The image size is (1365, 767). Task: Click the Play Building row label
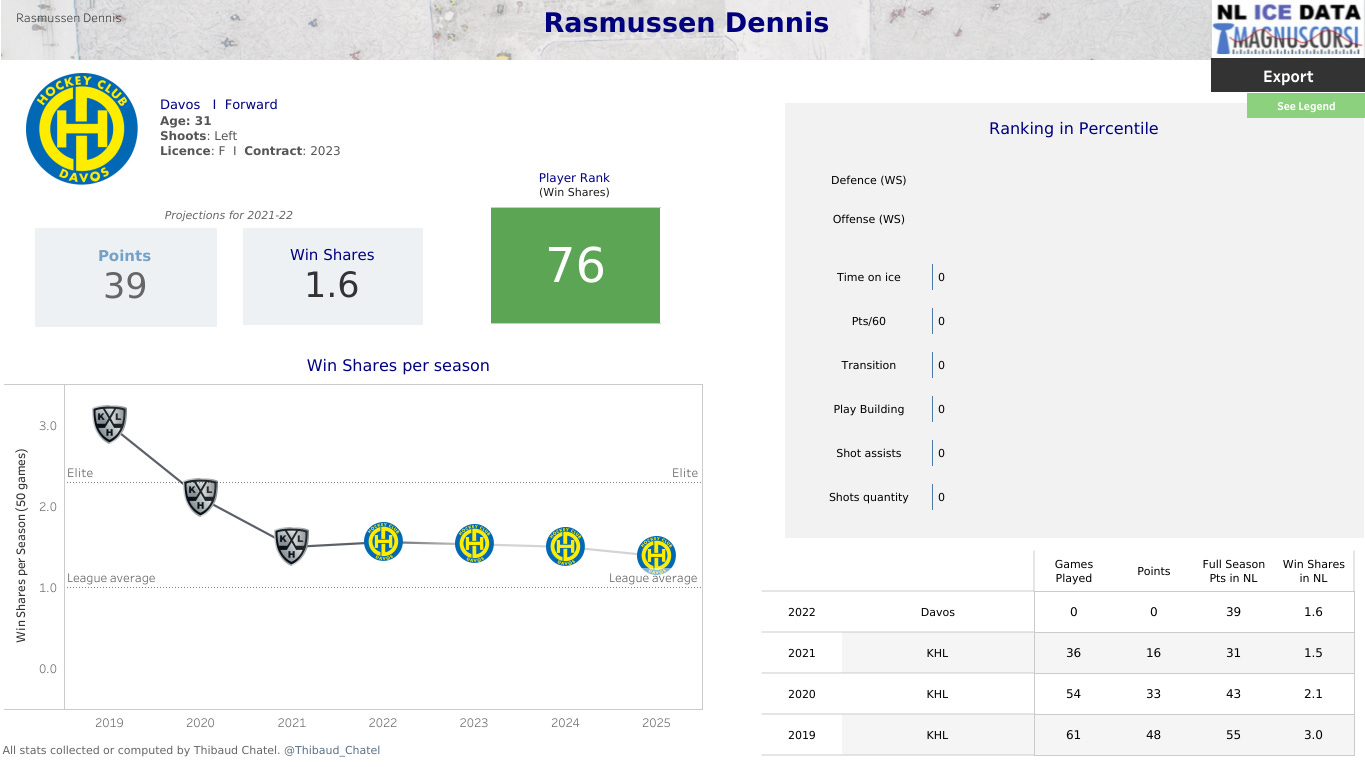[x=869, y=409]
